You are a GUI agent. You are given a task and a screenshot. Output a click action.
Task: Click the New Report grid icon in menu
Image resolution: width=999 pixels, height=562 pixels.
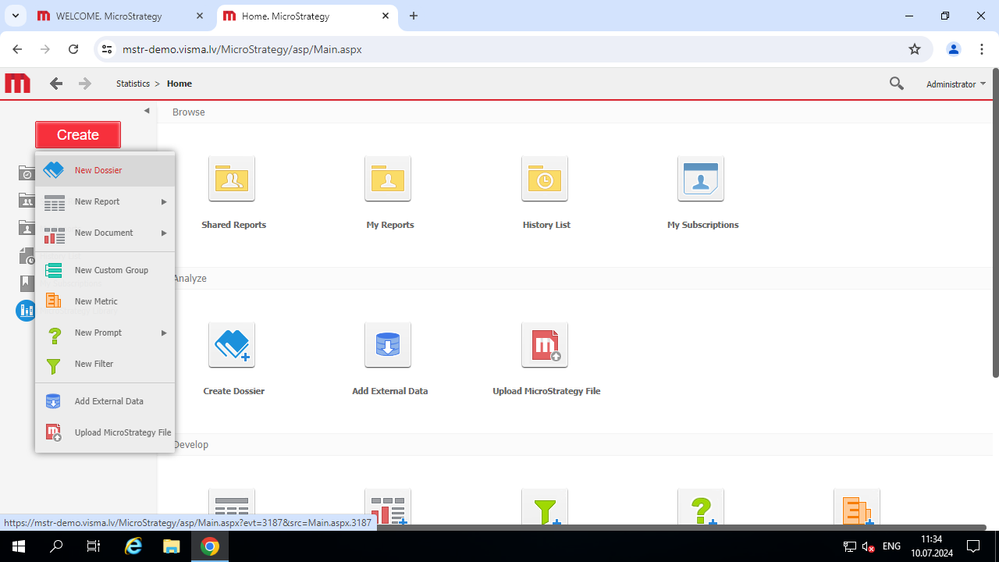click(x=54, y=203)
